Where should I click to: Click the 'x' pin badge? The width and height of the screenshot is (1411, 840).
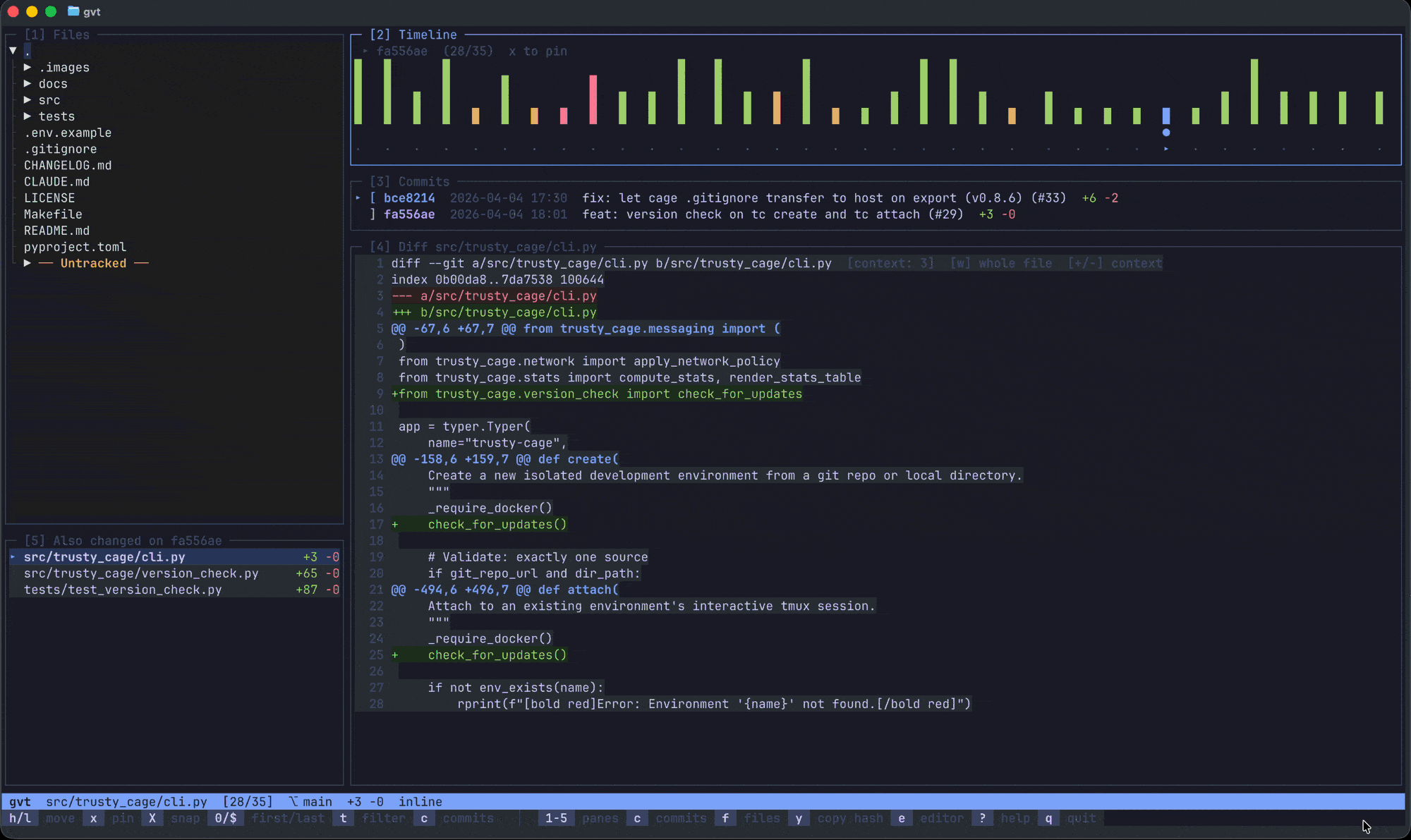pyautogui.click(x=93, y=818)
